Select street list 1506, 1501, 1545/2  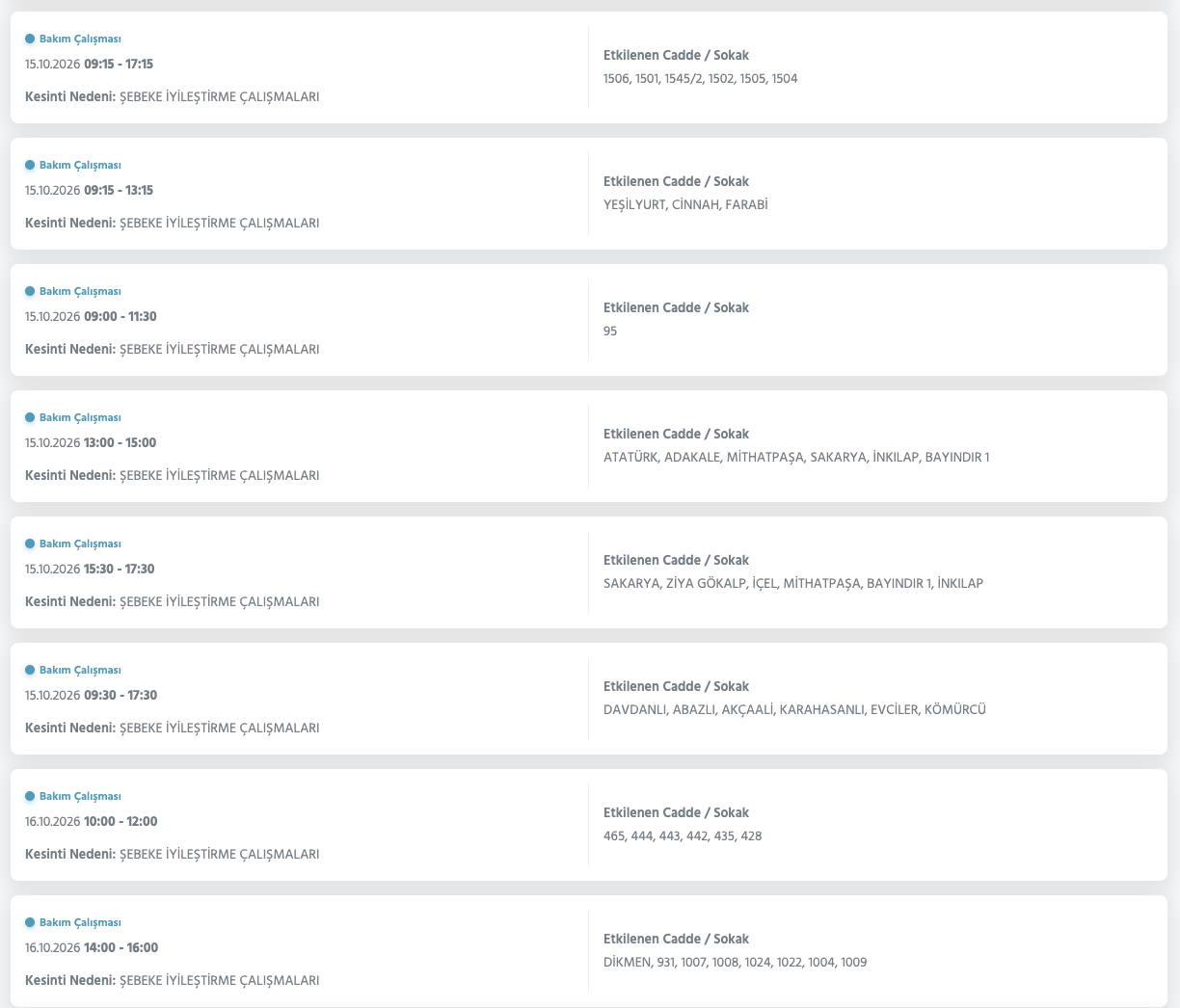tap(701, 79)
